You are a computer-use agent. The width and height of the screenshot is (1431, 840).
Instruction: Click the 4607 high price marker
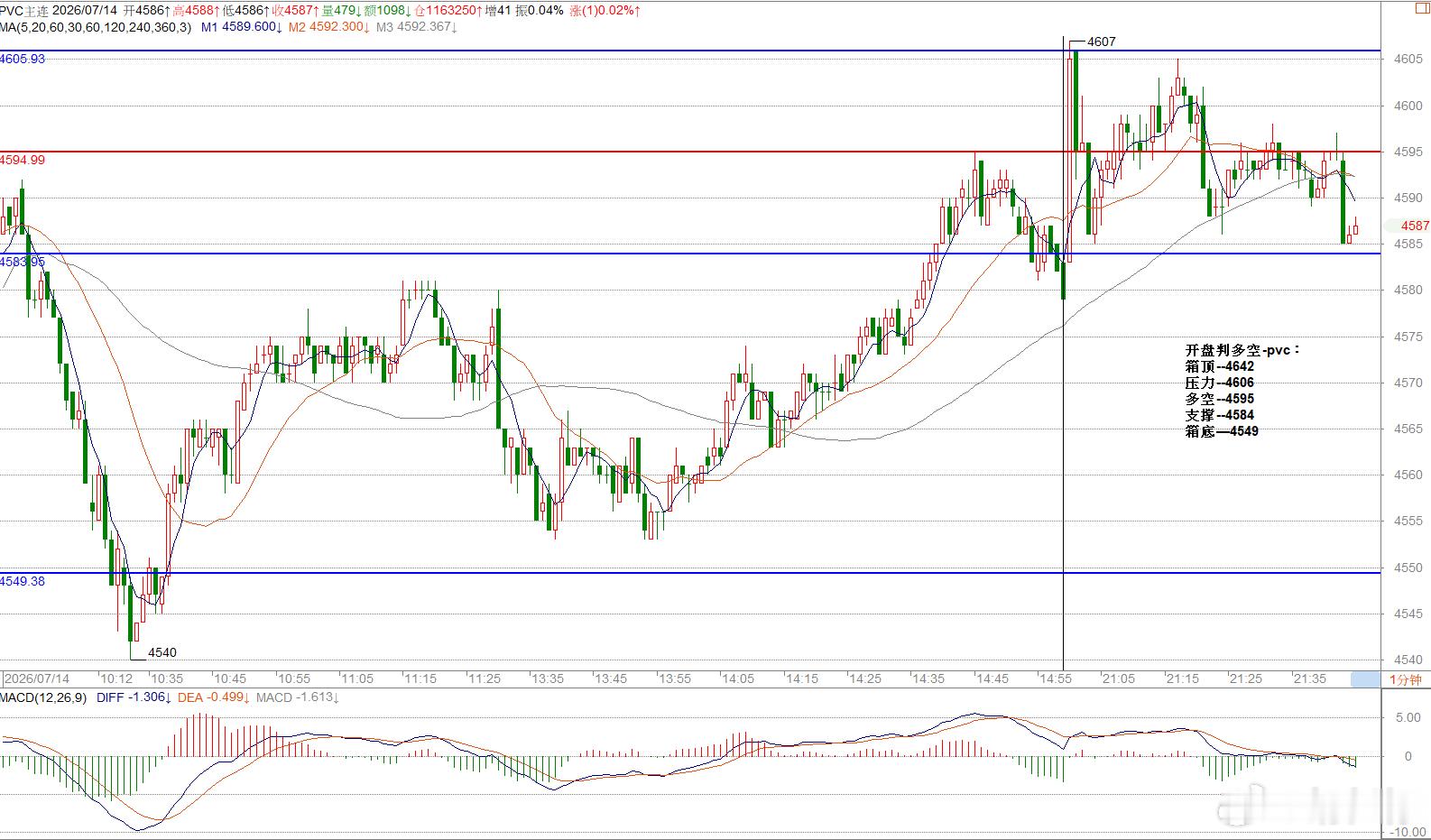1102,42
